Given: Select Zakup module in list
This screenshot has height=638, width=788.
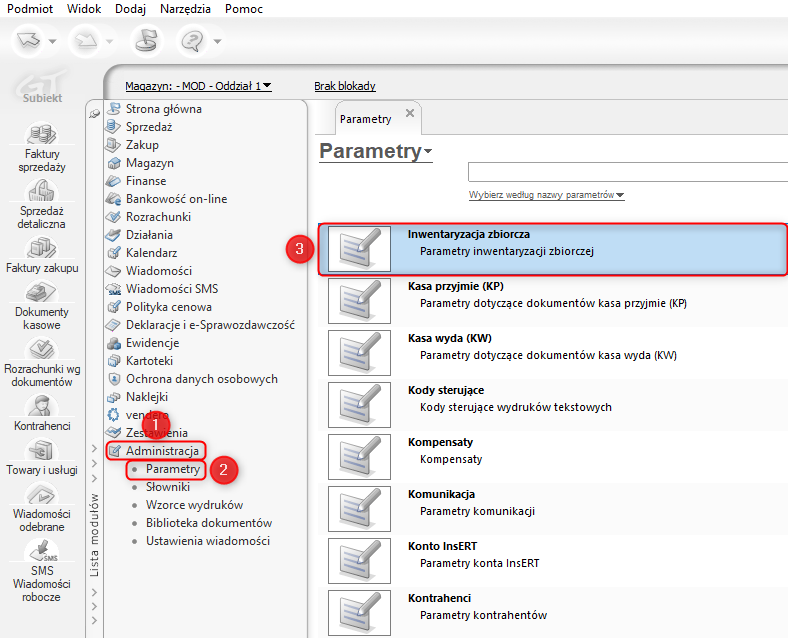Looking at the screenshot, I should (x=142, y=145).
